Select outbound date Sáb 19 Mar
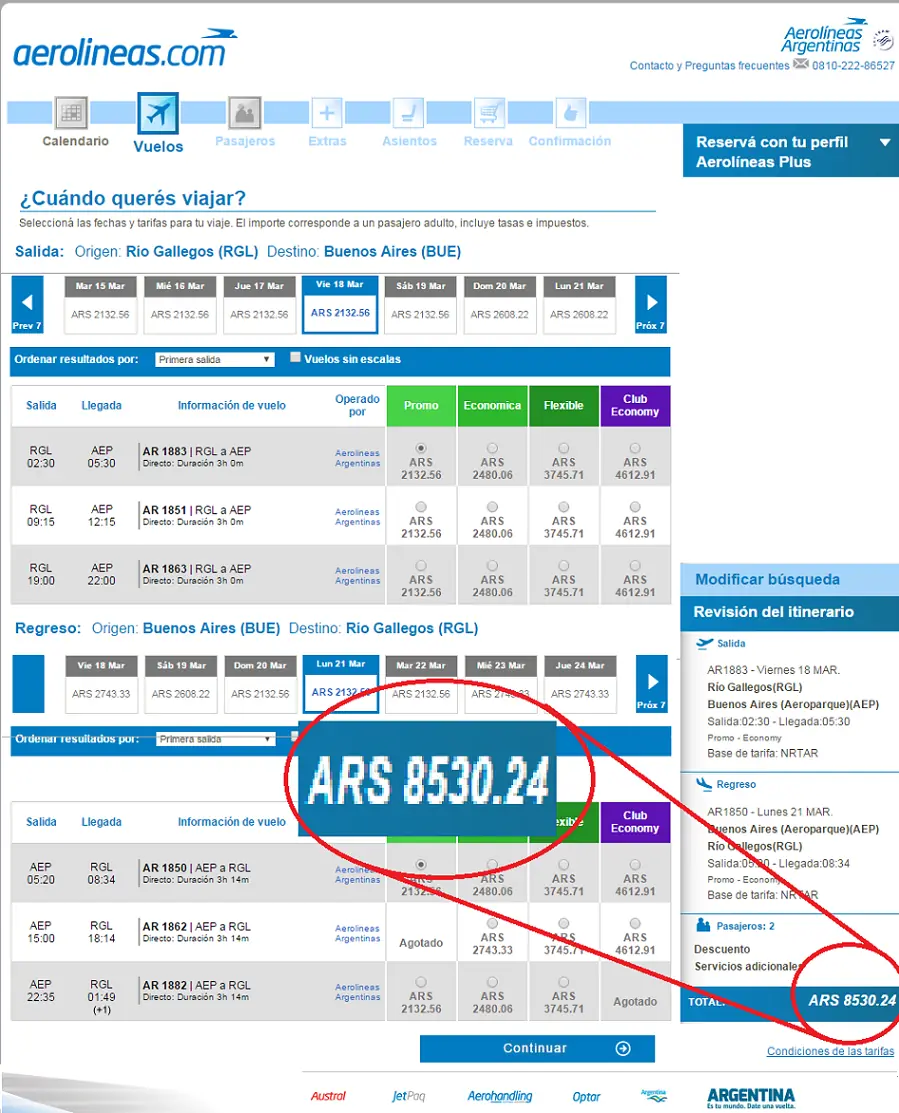This screenshot has height=1113, width=899. pos(420,305)
